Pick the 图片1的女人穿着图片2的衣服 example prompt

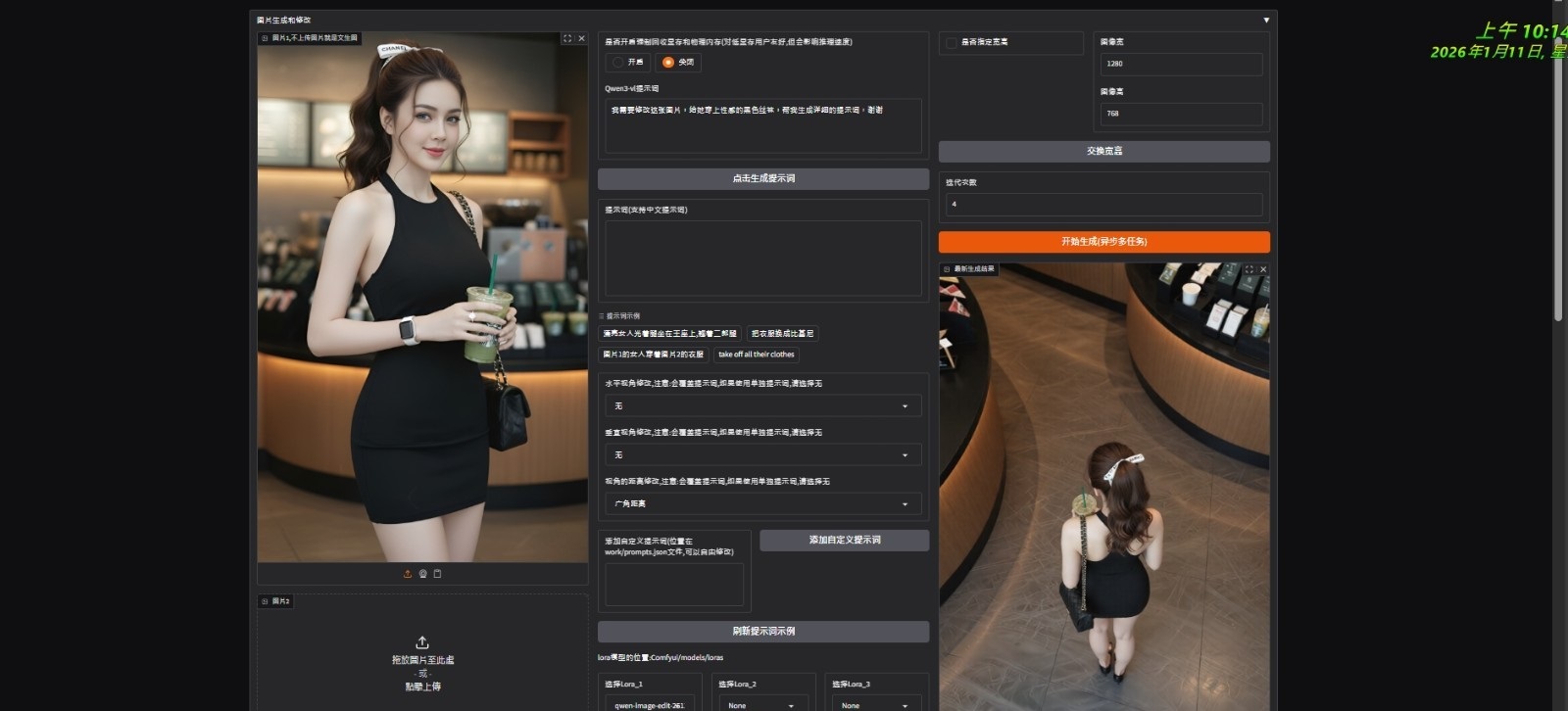point(654,355)
